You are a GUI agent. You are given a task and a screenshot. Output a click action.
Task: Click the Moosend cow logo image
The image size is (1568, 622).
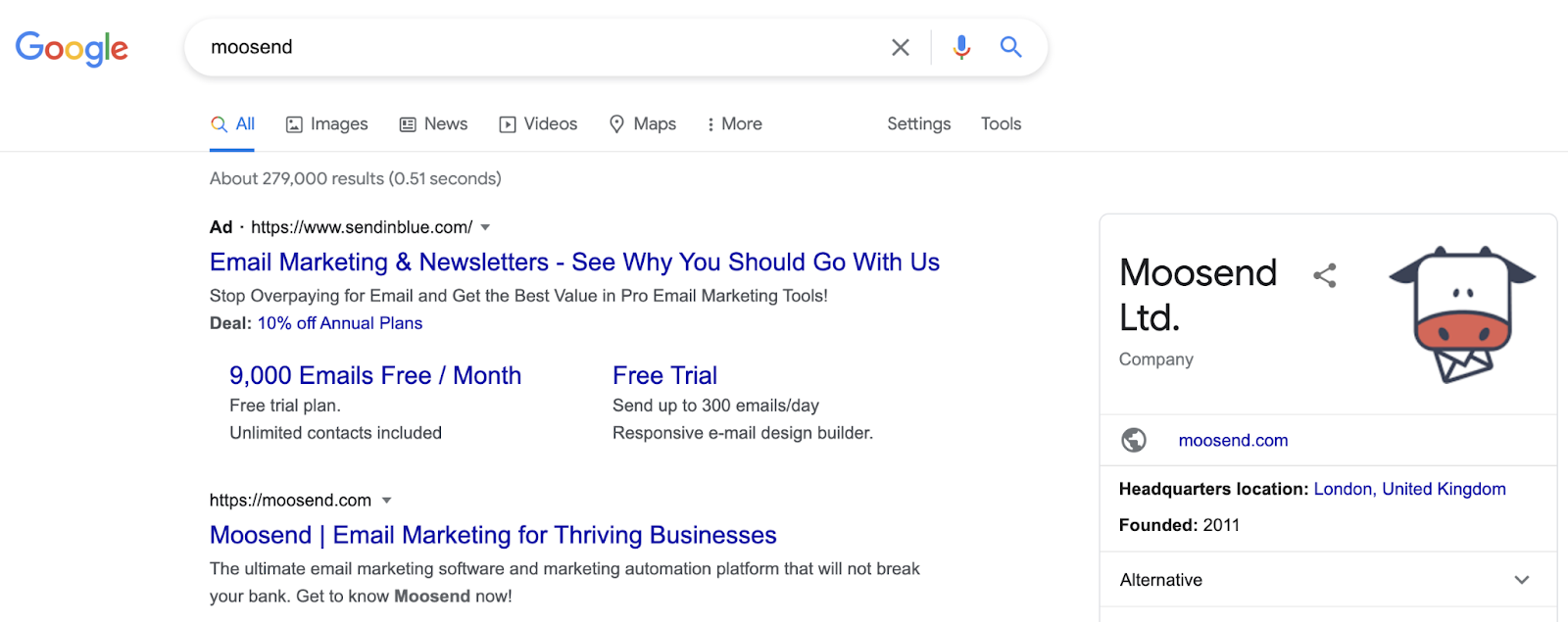pyautogui.click(x=1462, y=314)
